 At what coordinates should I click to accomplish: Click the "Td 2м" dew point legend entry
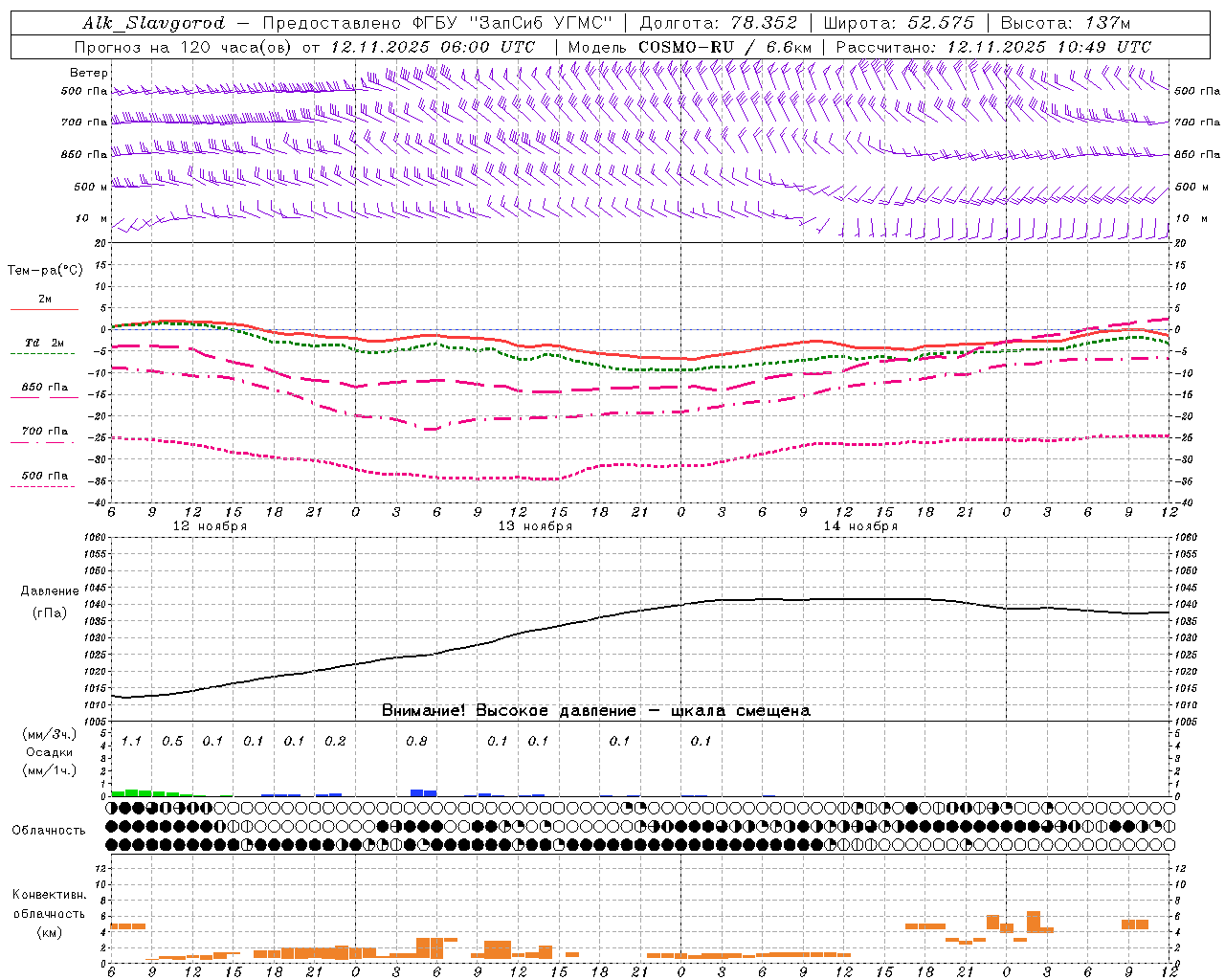click(x=45, y=343)
